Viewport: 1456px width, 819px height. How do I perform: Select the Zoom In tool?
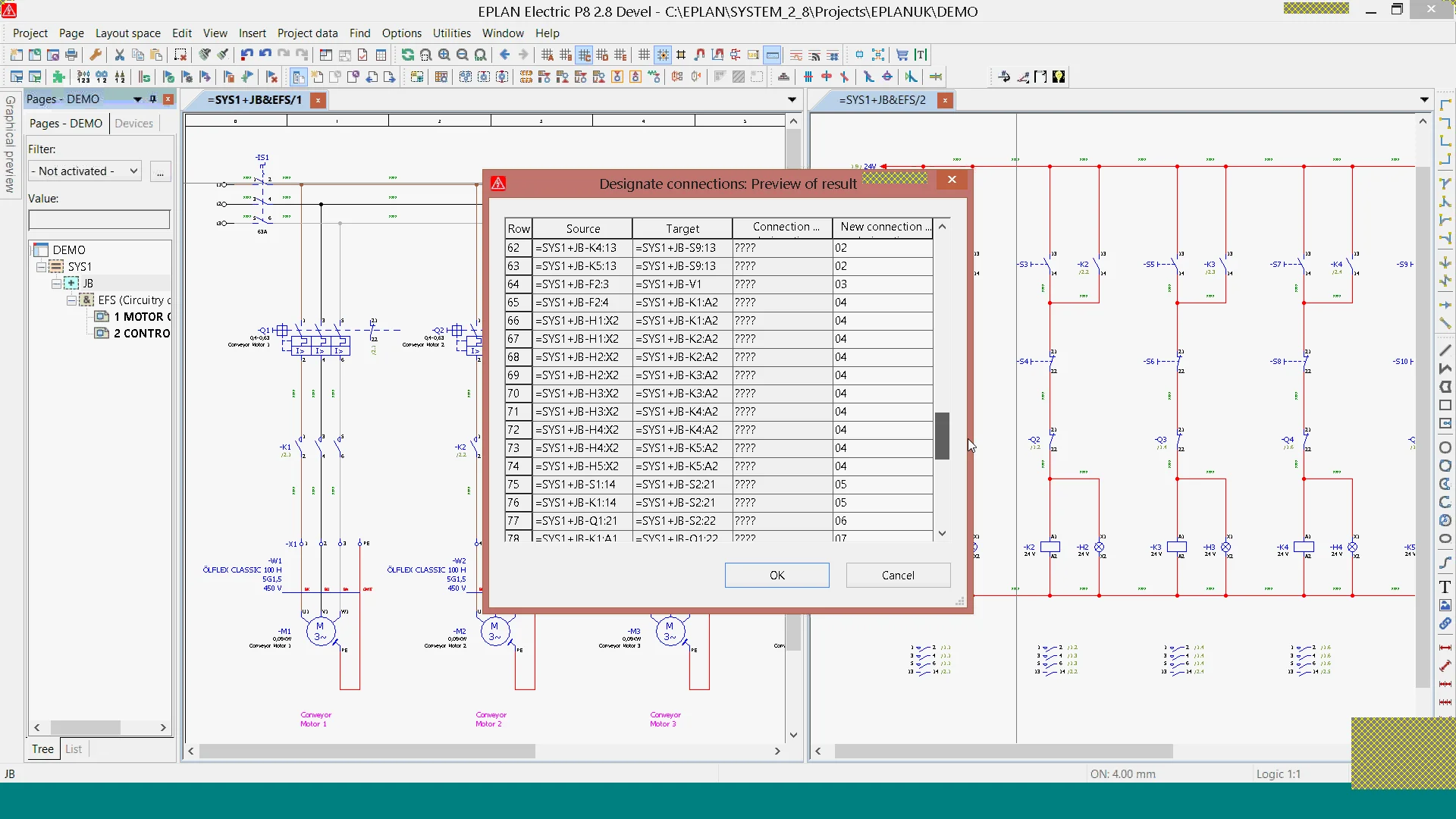[x=444, y=55]
